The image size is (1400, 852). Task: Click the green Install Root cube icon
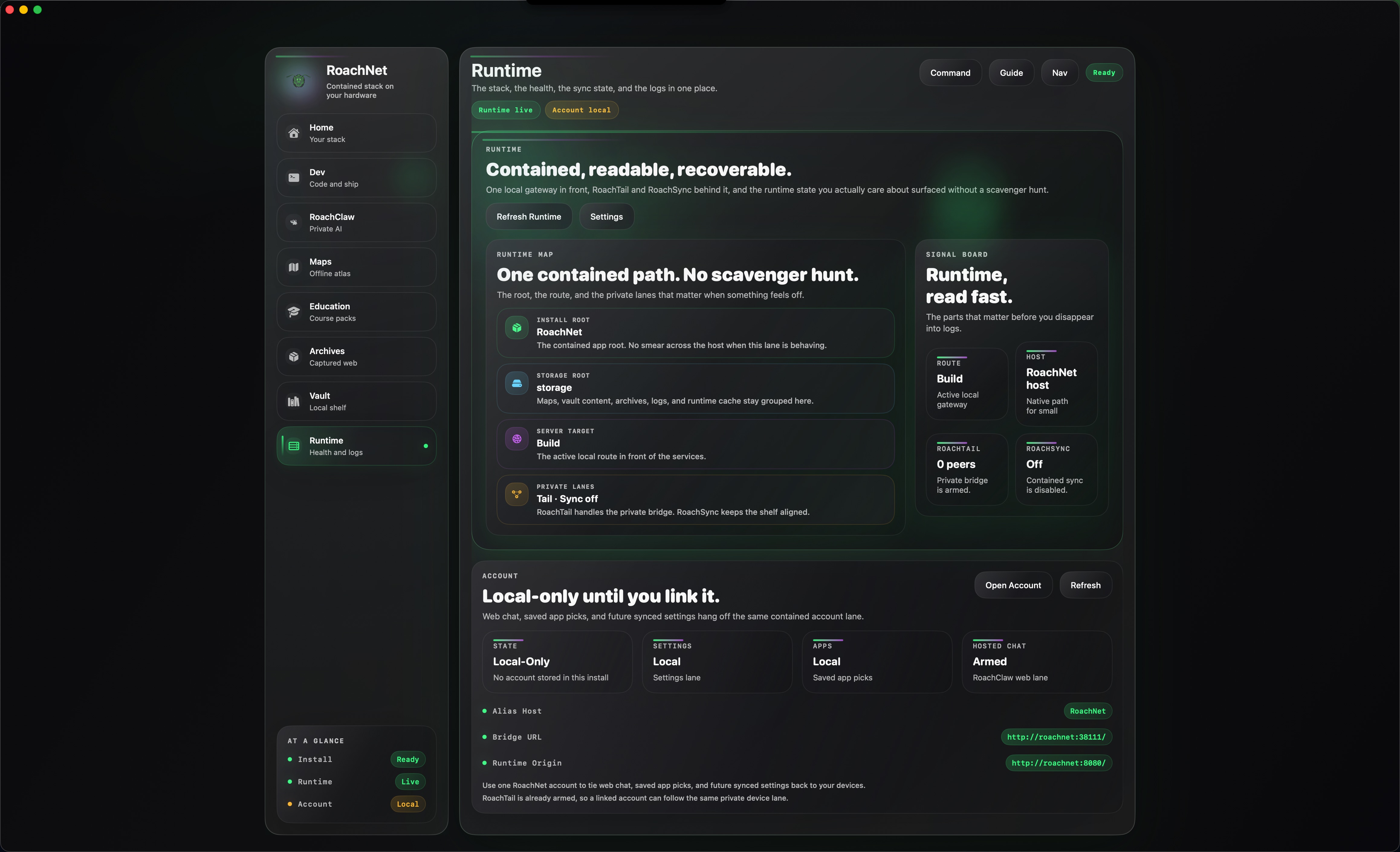click(x=517, y=328)
